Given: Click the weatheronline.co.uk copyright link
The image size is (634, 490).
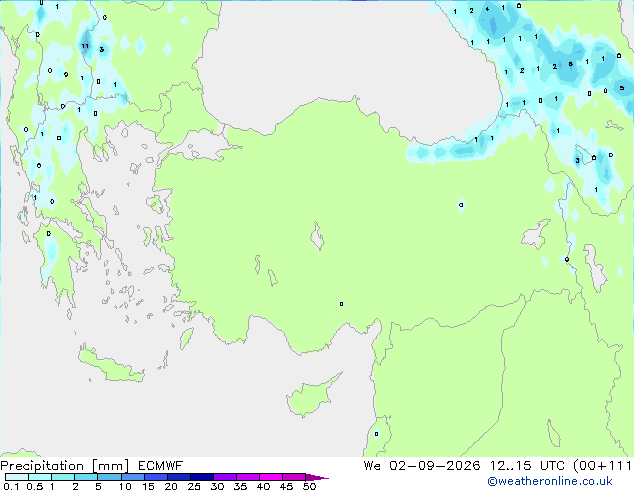Looking at the screenshot, I should click(x=549, y=481).
